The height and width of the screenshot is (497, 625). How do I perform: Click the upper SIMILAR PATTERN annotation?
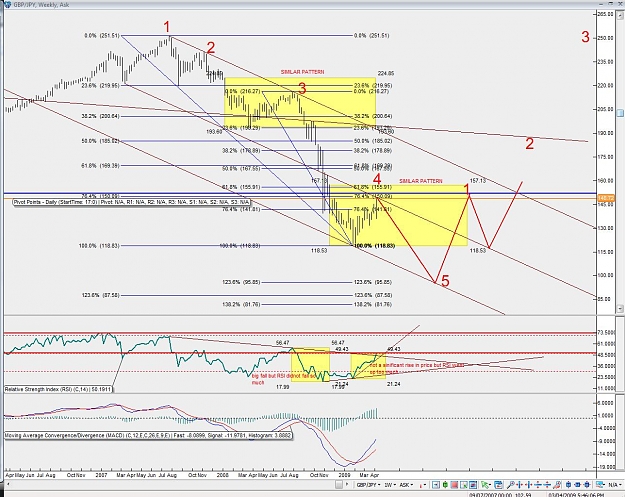[x=303, y=72]
